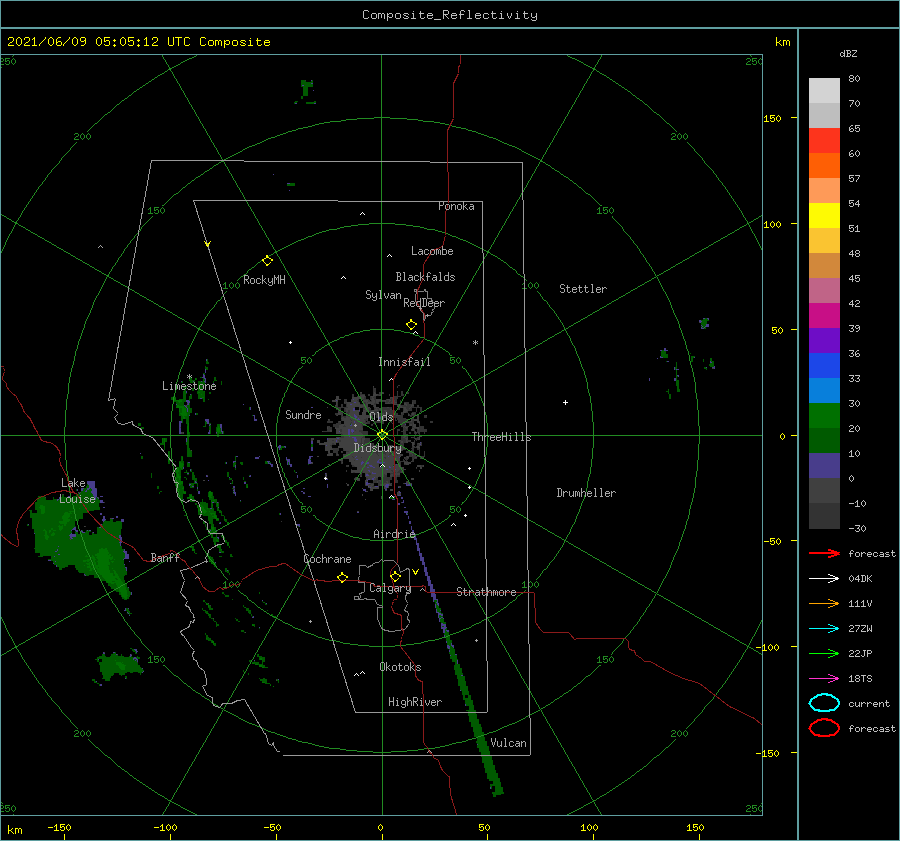Click the RockyMH label

(x=264, y=280)
